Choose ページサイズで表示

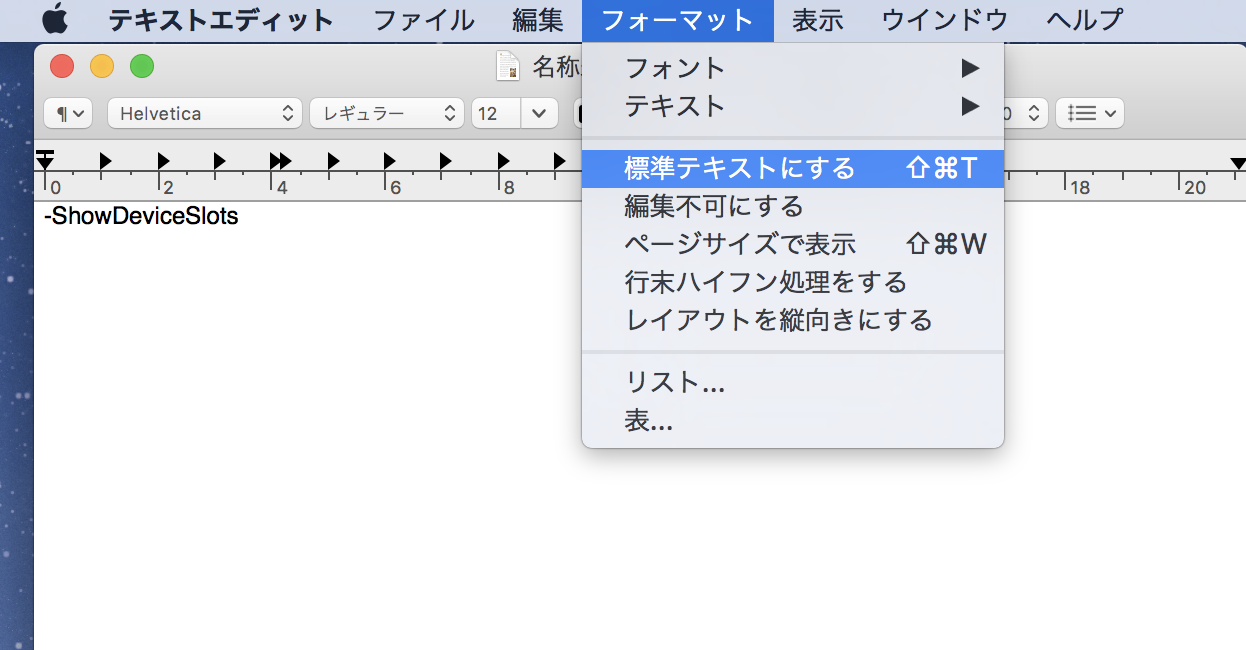[793, 244]
